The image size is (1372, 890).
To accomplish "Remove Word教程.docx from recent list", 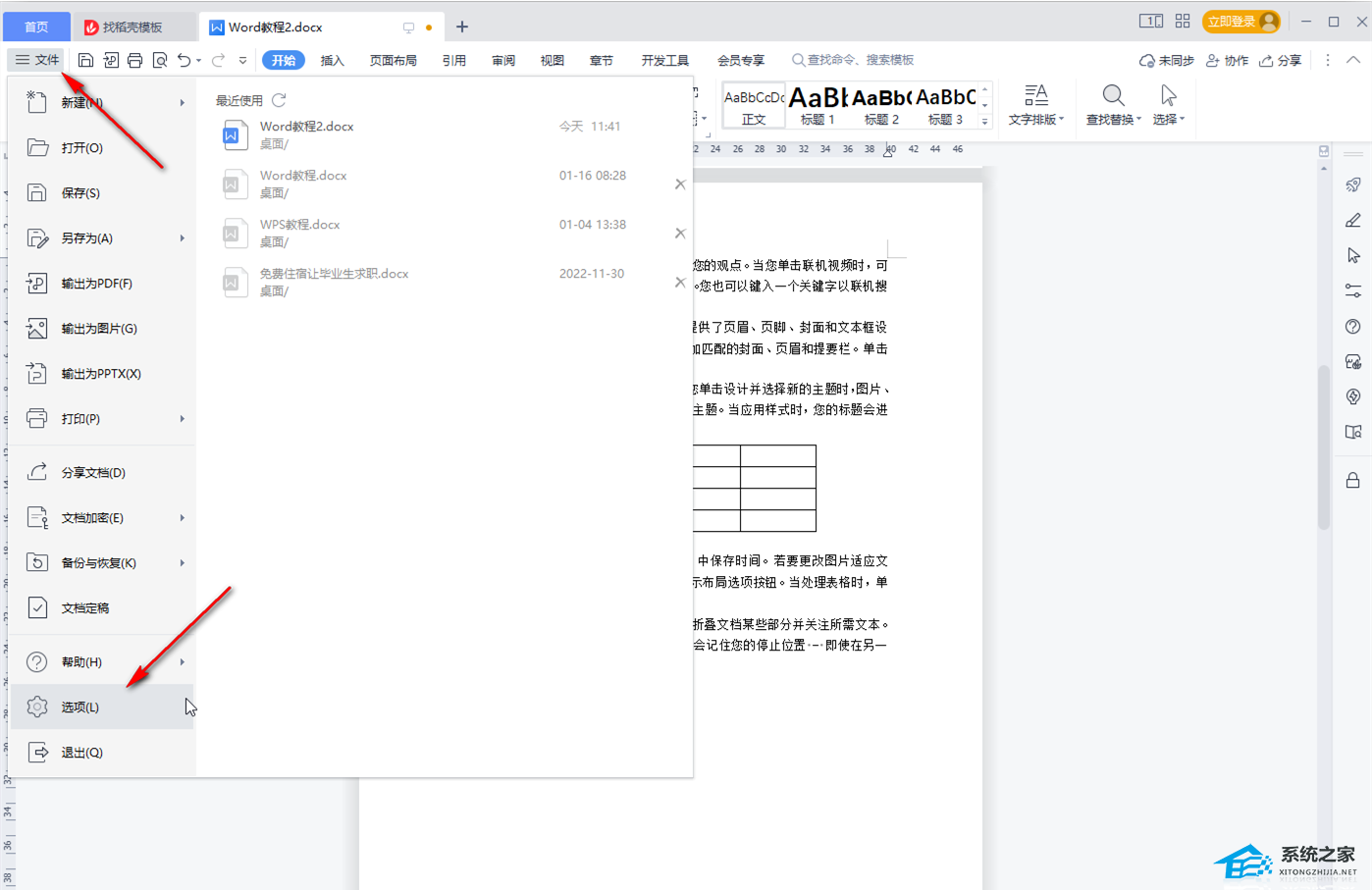I will point(680,183).
